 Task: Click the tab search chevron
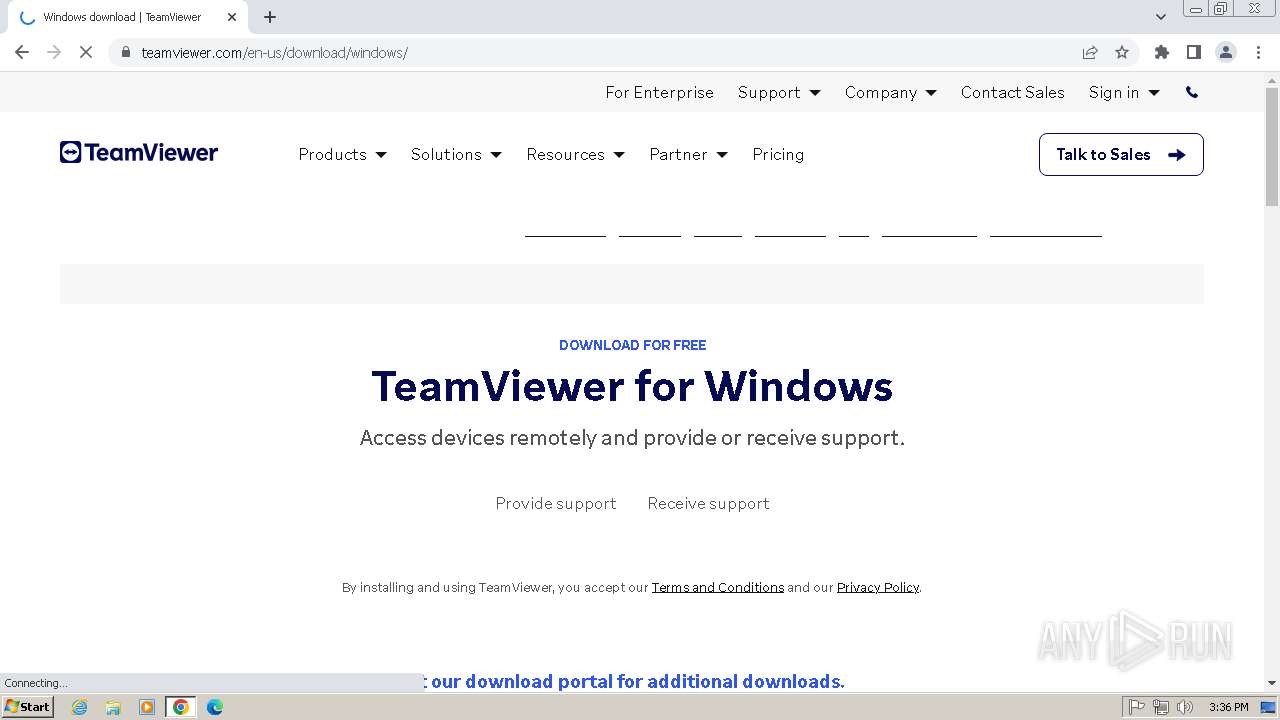click(x=1161, y=17)
